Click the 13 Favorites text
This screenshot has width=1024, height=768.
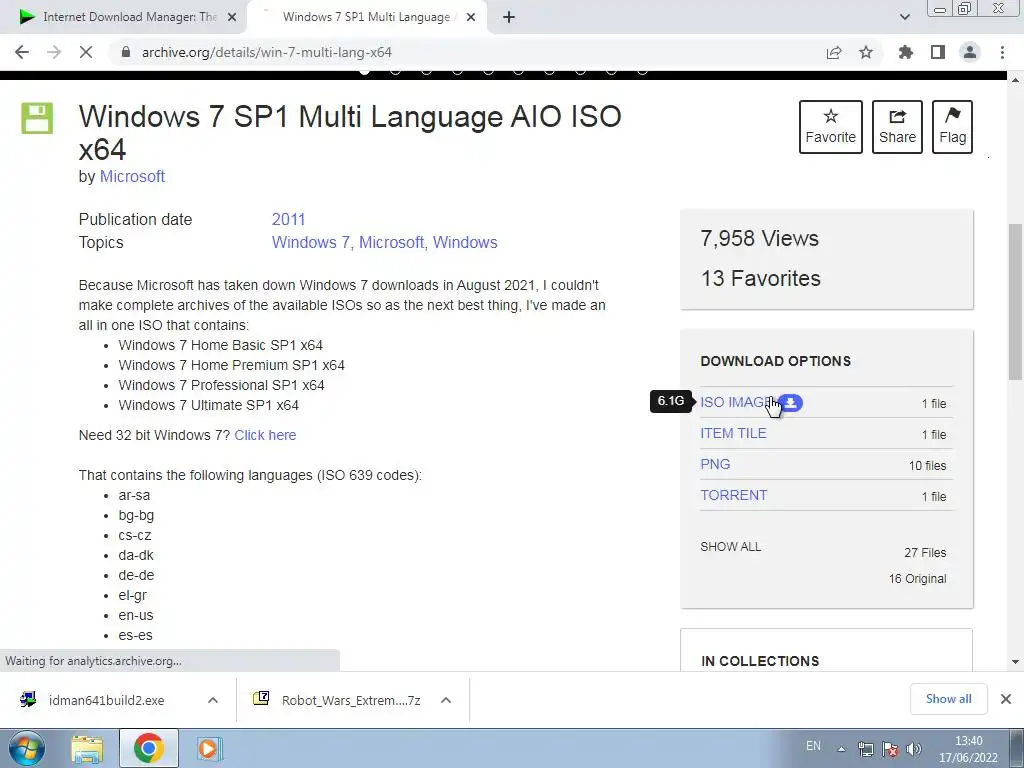point(760,278)
